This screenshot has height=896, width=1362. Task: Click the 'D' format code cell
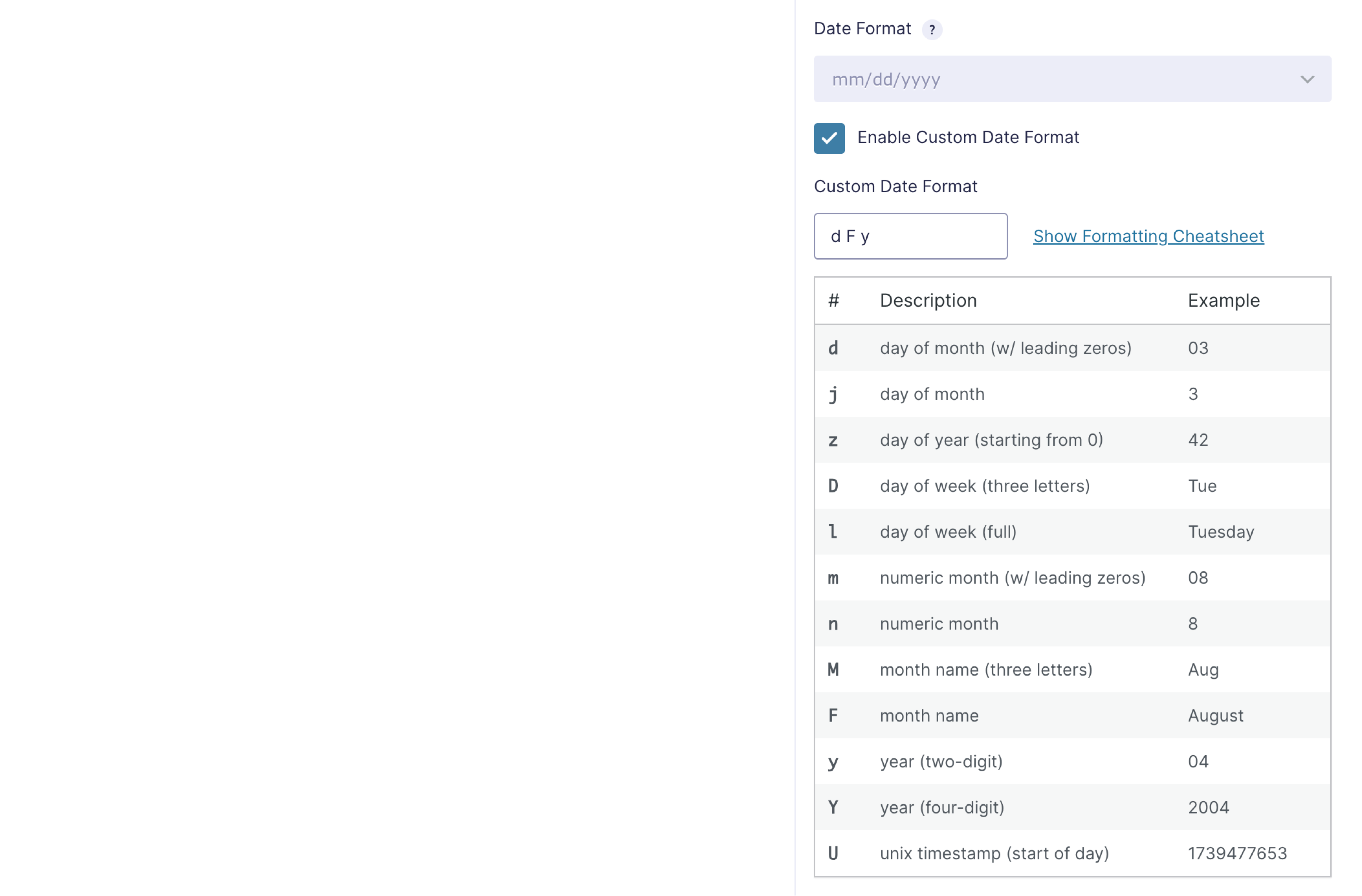[x=833, y=486]
